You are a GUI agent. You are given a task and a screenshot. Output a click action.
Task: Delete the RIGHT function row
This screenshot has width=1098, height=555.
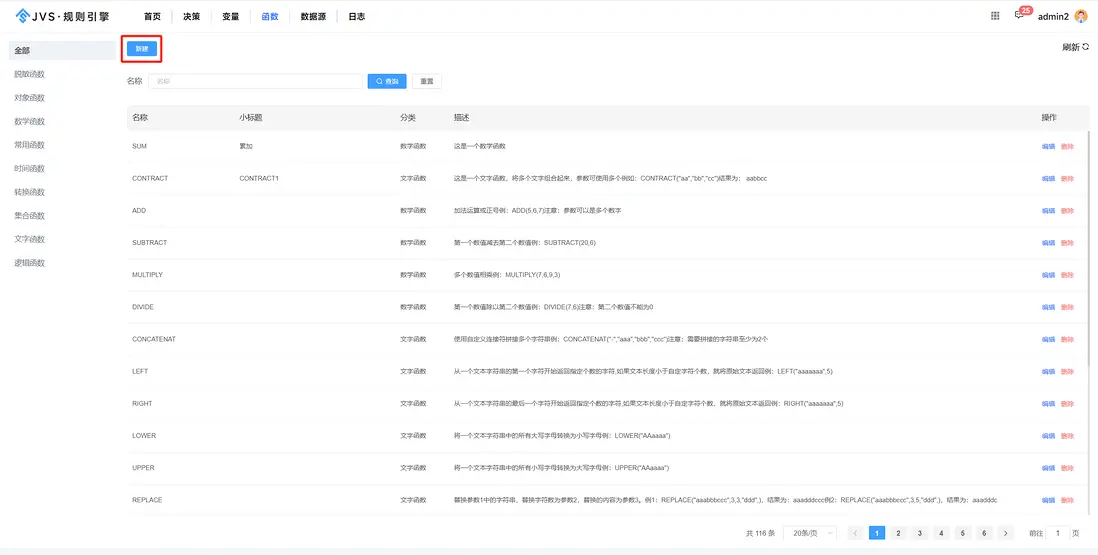(1067, 404)
